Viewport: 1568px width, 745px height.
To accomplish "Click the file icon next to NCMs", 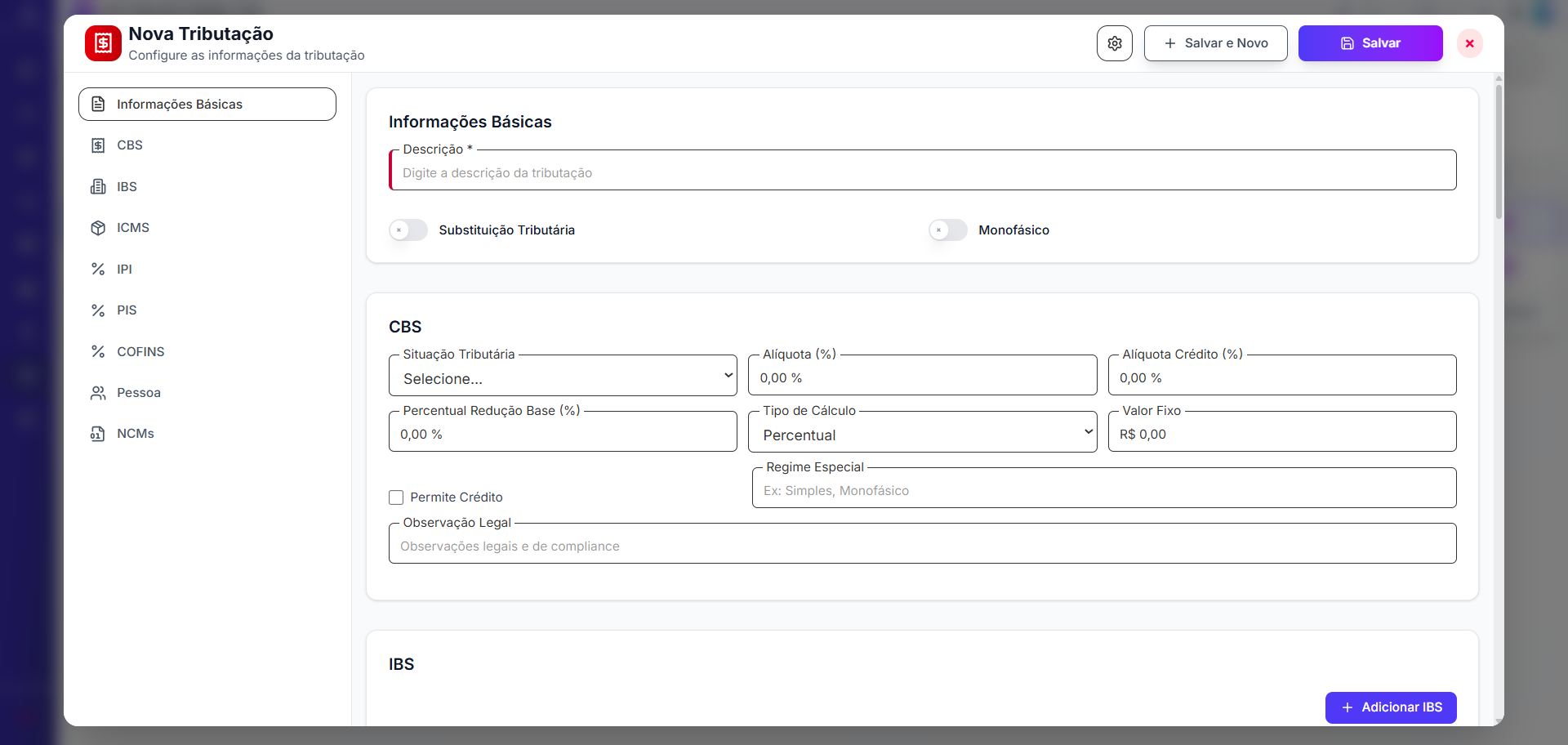I will [x=98, y=434].
